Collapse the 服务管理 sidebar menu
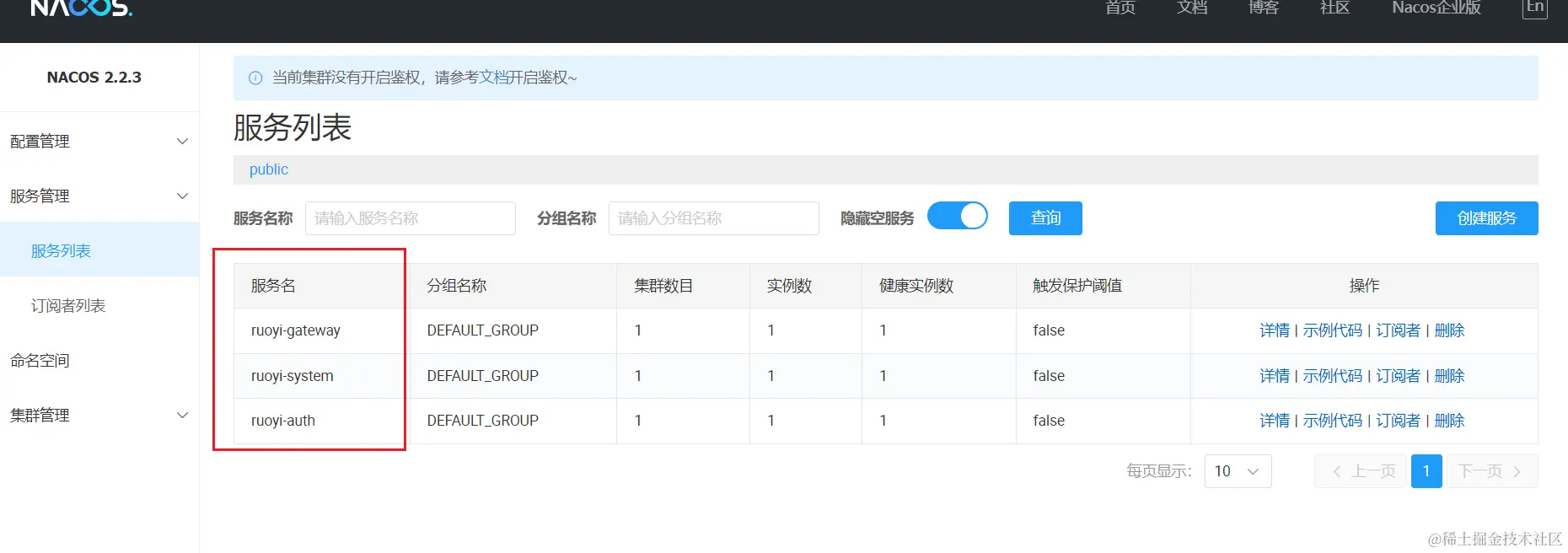This screenshot has height=553, width=1568. tap(99, 196)
